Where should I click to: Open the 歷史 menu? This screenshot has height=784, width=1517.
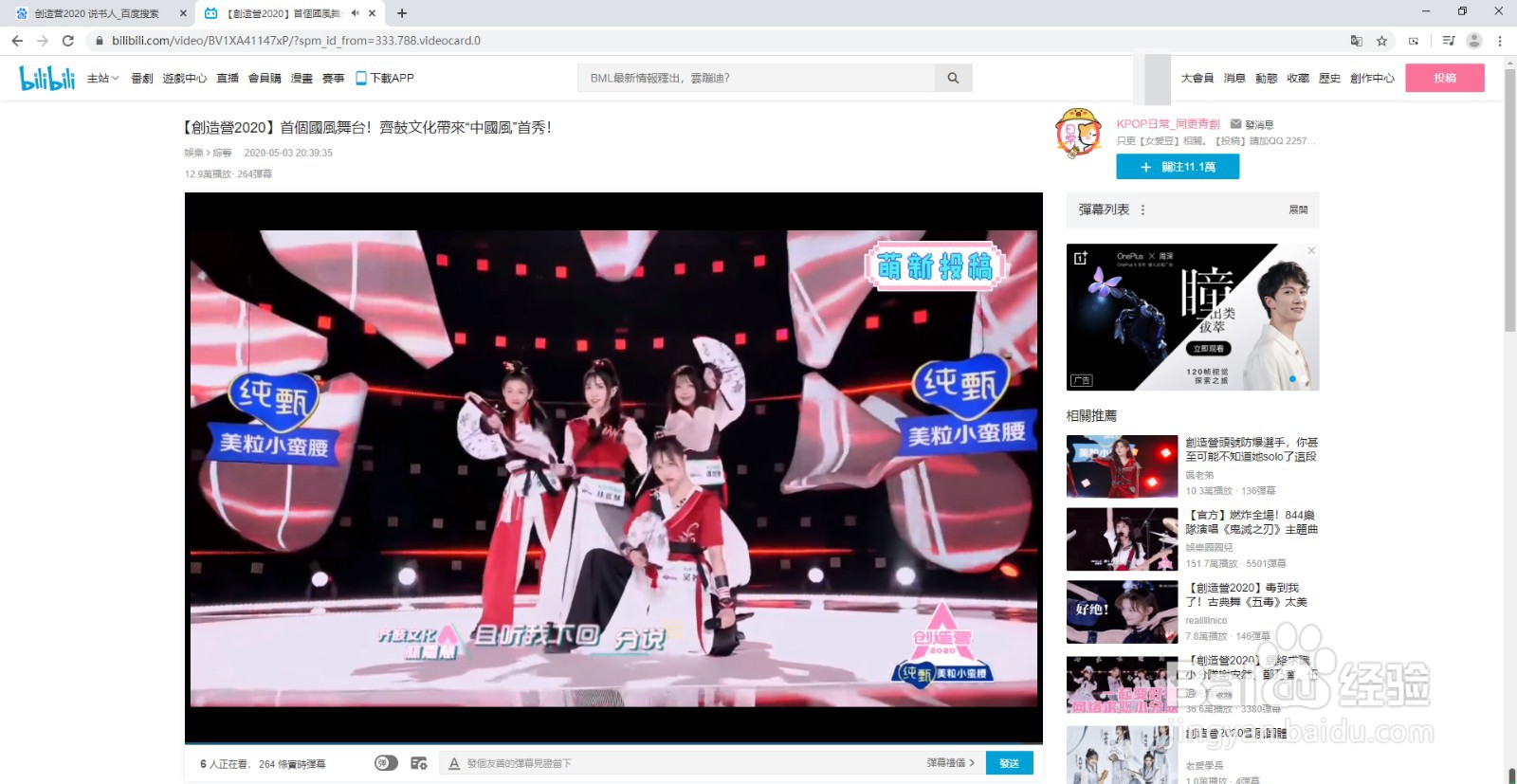pyautogui.click(x=1329, y=78)
